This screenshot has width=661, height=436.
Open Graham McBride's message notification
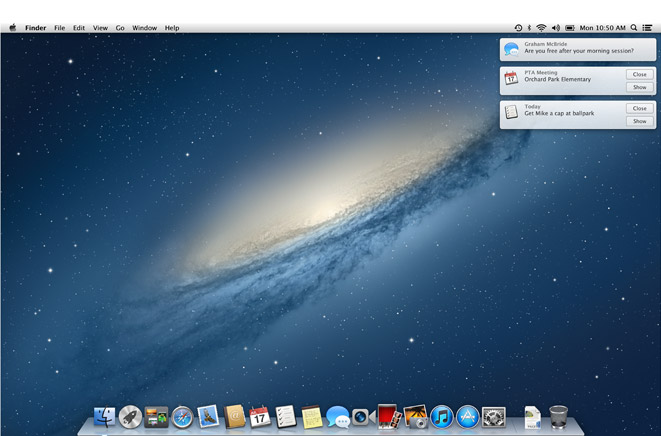578,48
